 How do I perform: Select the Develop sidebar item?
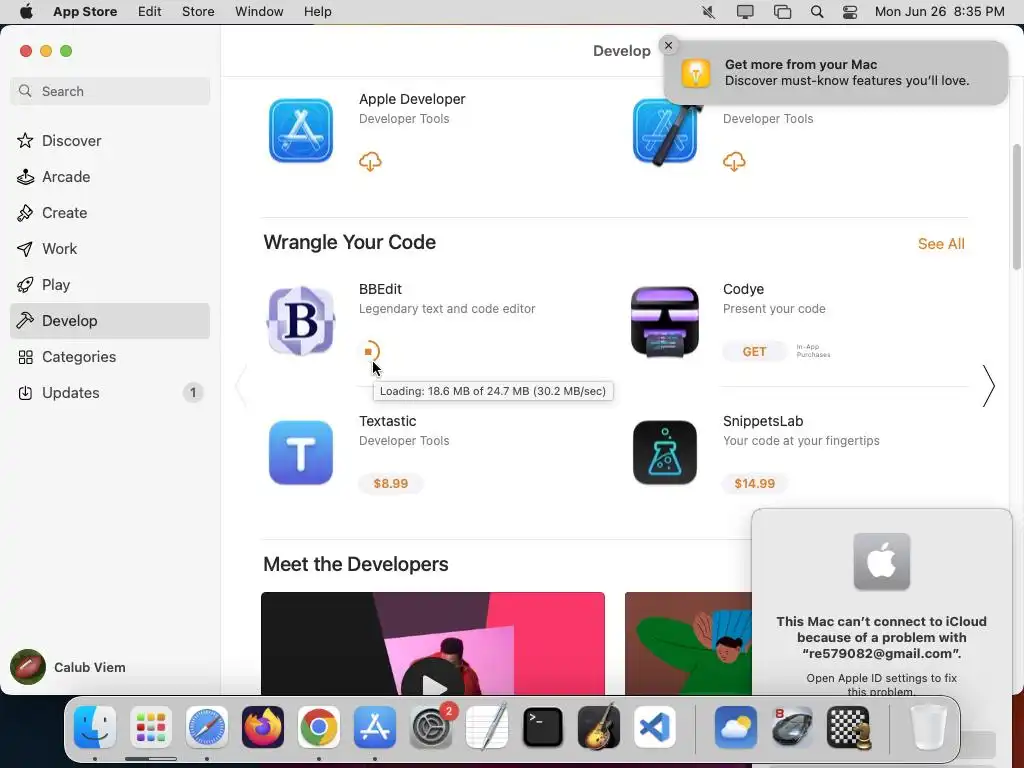tap(110, 320)
